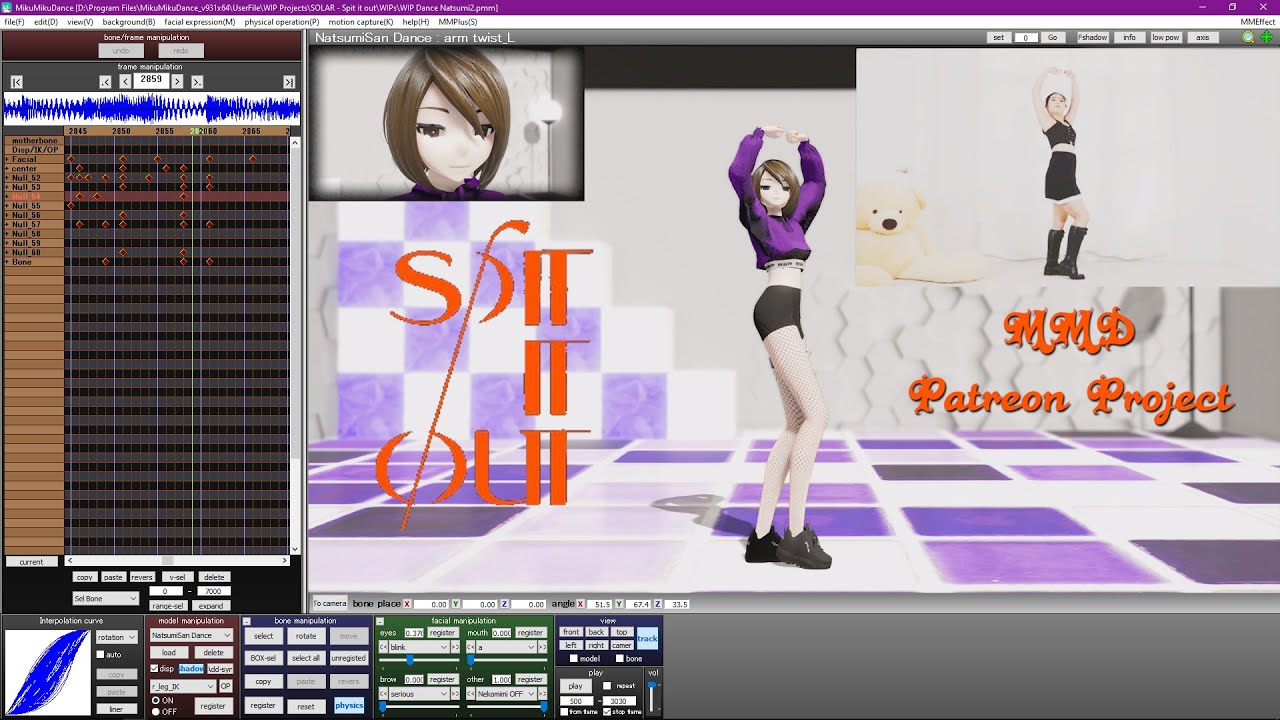The height and width of the screenshot is (720, 1280).
Task: Click the physics button
Action: [349, 705]
